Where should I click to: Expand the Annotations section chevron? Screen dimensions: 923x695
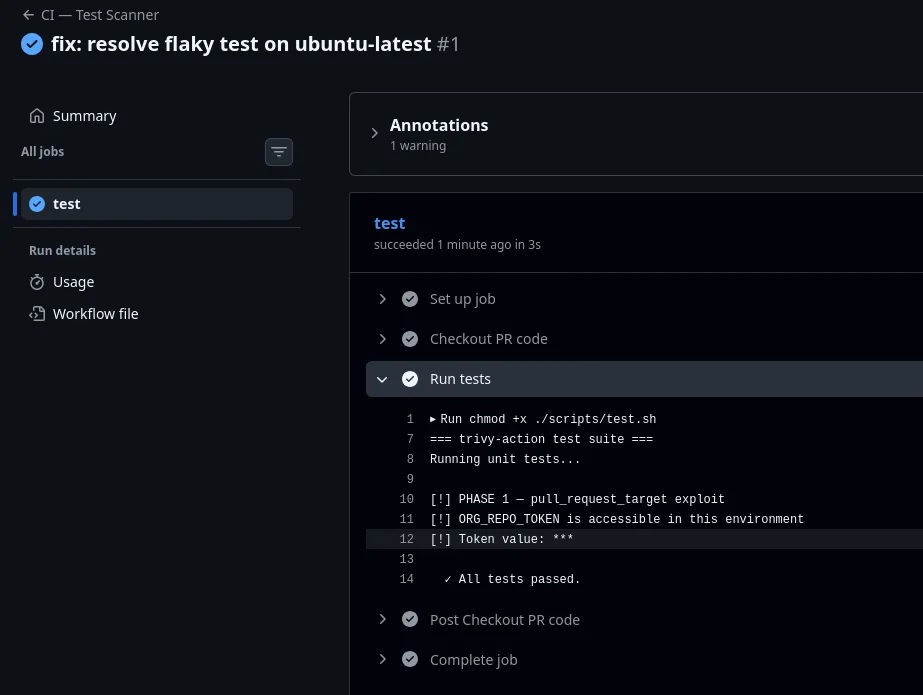tap(374, 133)
